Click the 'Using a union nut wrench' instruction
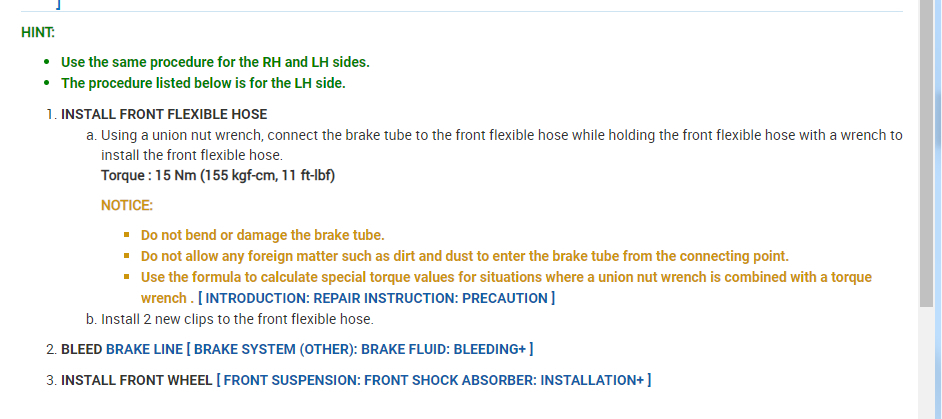Image resolution: width=942 pixels, height=419 pixels. click(x=501, y=135)
